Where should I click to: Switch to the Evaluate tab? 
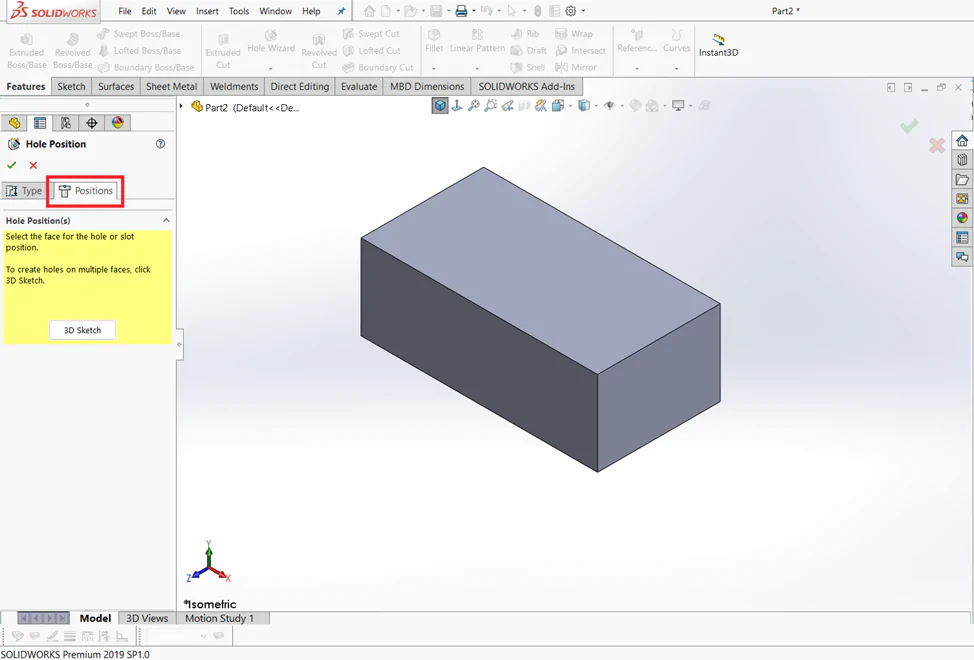click(359, 86)
